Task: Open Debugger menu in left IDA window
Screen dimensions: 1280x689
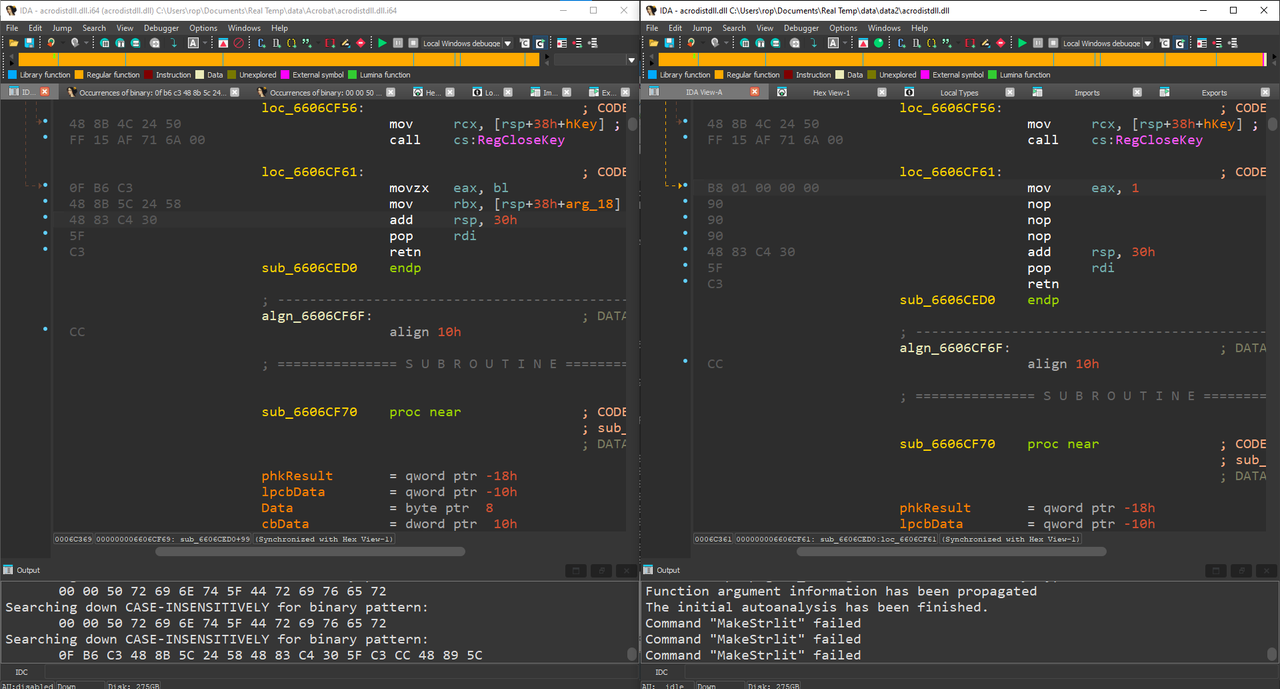Action: coord(161,28)
